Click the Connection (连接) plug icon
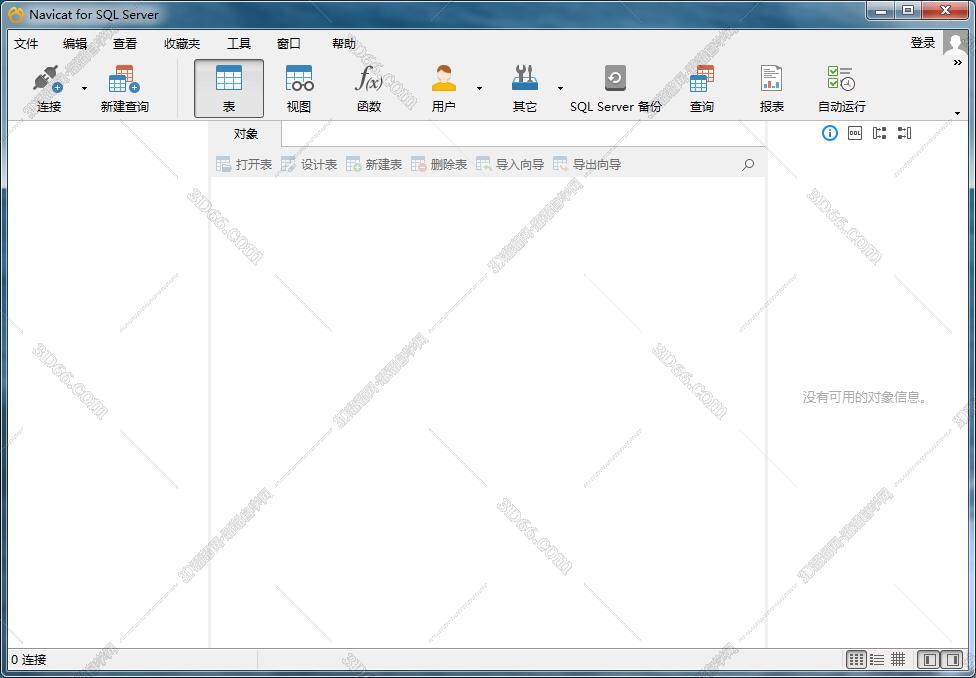Image resolution: width=976 pixels, height=678 pixels. point(49,79)
